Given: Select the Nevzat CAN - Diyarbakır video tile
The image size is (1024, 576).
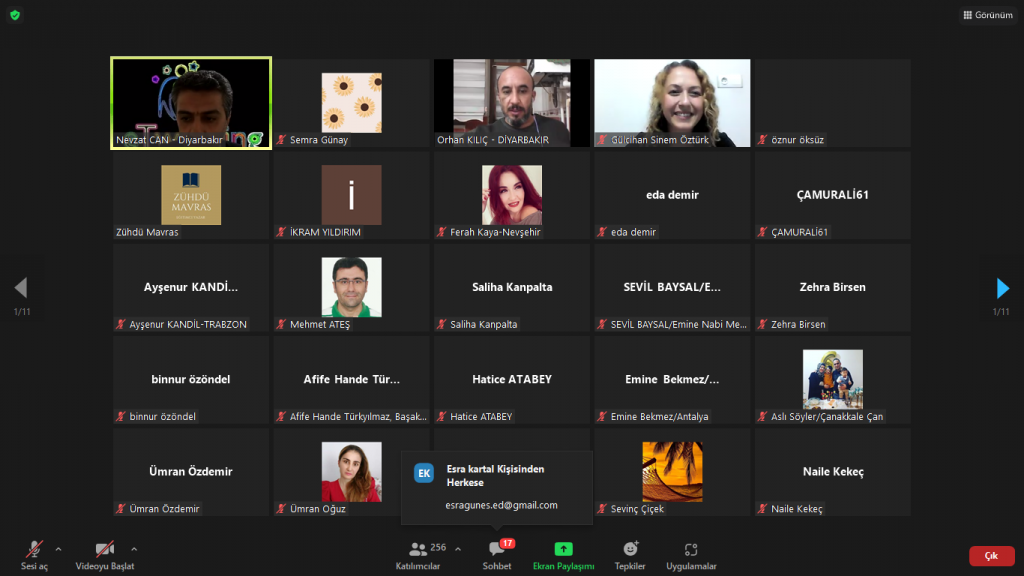Looking at the screenshot, I should pyautogui.click(x=191, y=103).
